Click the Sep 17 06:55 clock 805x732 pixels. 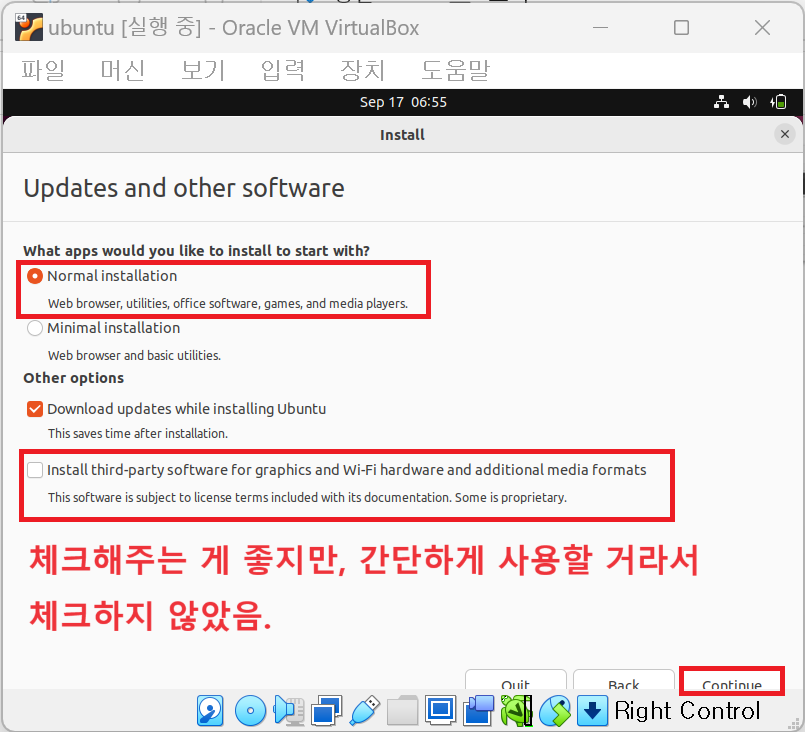(403, 102)
